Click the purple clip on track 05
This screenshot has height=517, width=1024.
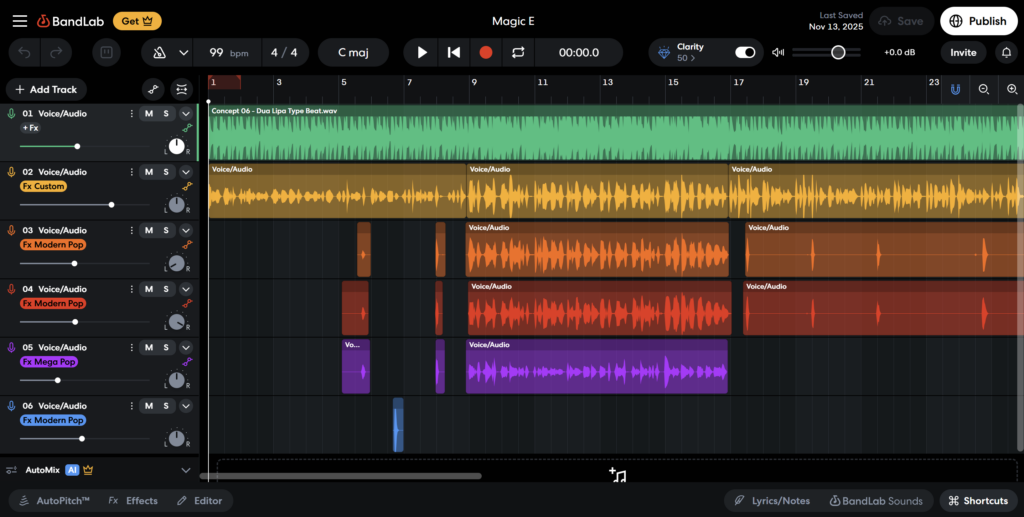(x=597, y=372)
